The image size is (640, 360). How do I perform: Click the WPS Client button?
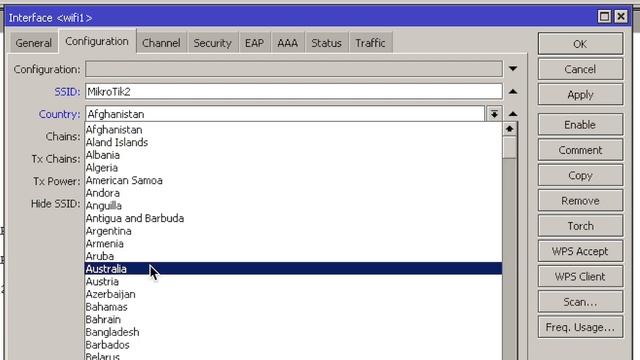point(580,277)
